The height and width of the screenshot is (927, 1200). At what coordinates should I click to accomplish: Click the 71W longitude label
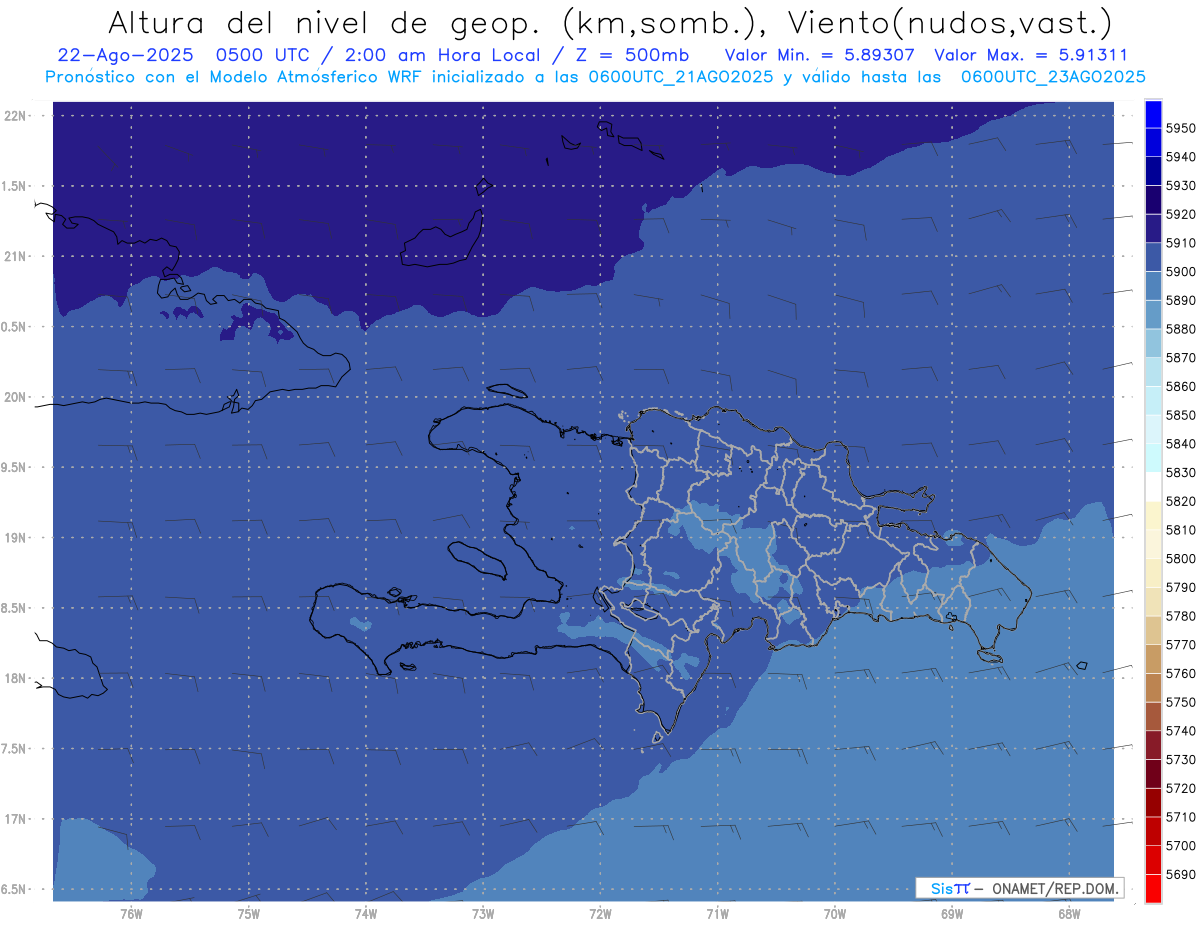point(718,914)
